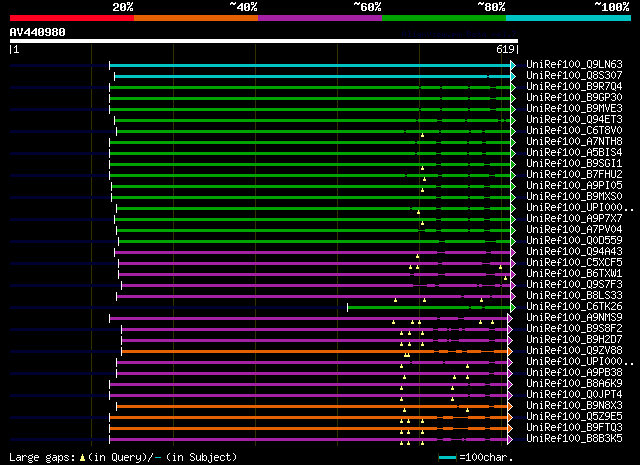Click the orange alignment bar for B9N8X3
The height and width of the screenshot is (465, 640).
coord(312,407)
